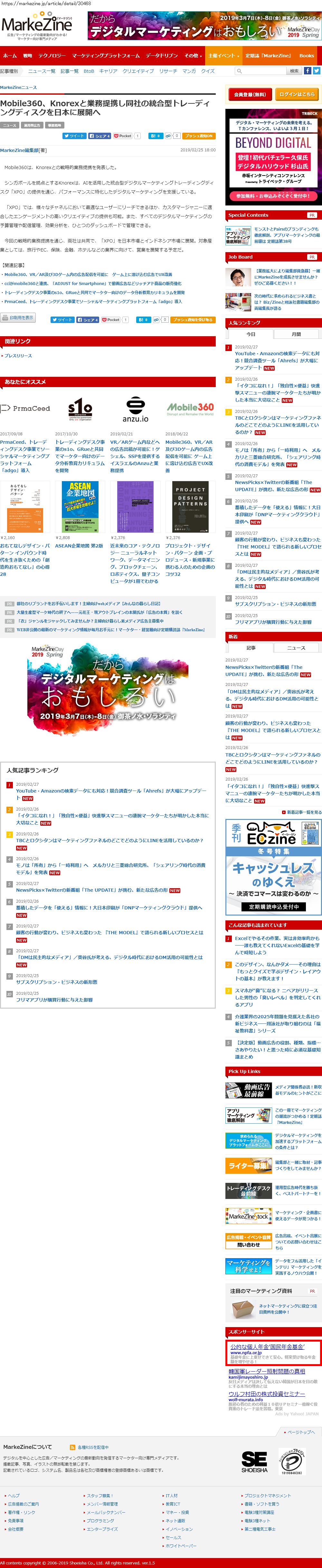Open the データドリブン navigation item

coord(162,55)
